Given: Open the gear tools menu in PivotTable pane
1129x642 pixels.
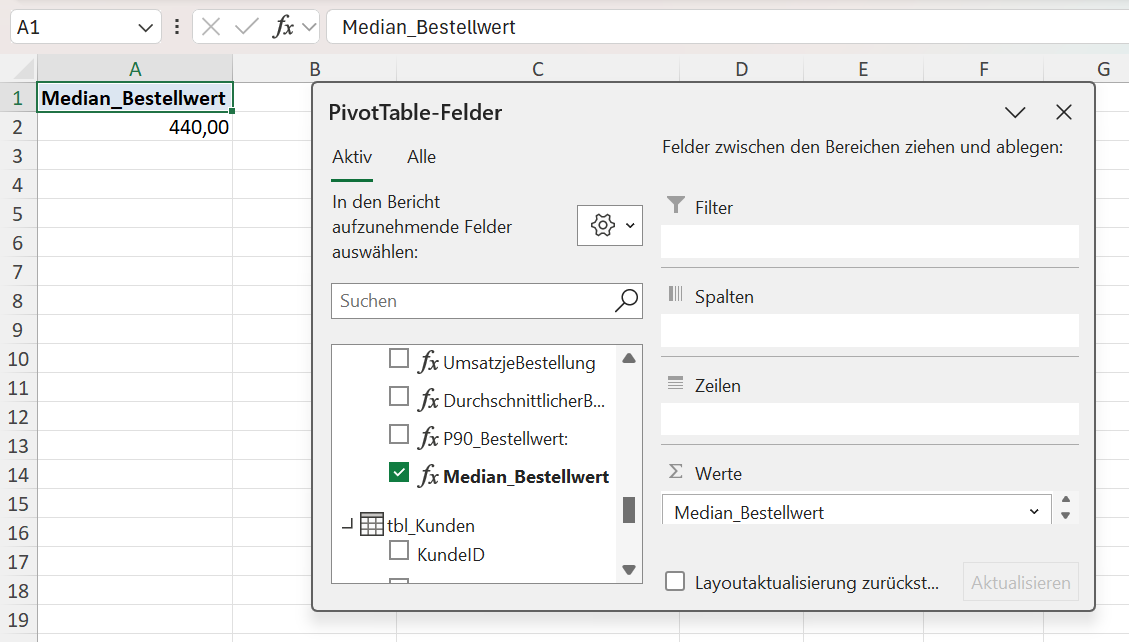Looking at the screenshot, I should pyautogui.click(x=609, y=226).
